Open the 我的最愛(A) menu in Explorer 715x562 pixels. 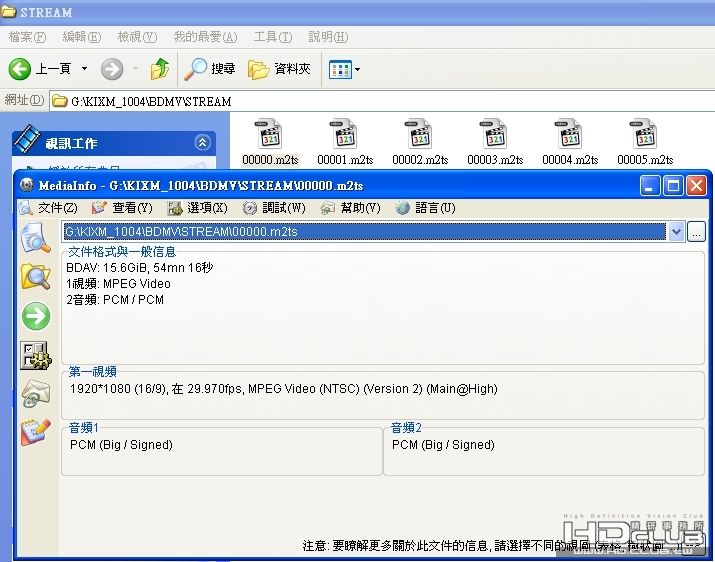point(205,37)
